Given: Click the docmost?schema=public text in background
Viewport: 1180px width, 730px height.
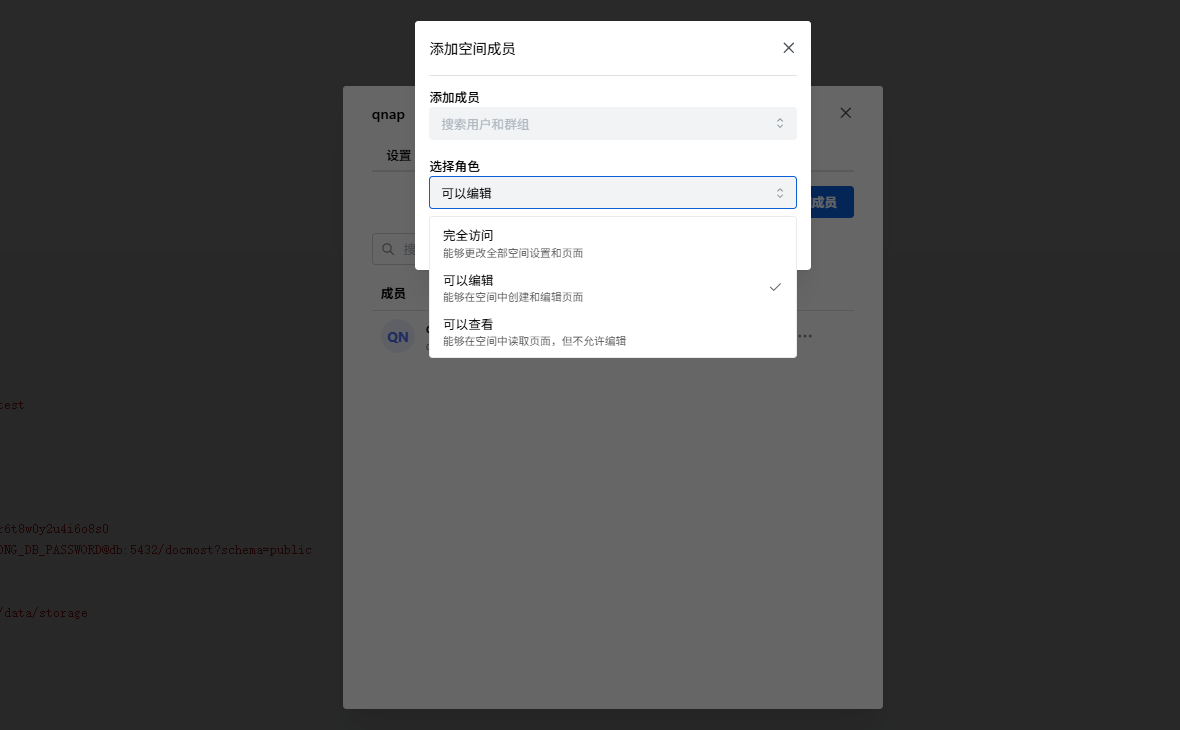Looking at the screenshot, I should coord(239,550).
